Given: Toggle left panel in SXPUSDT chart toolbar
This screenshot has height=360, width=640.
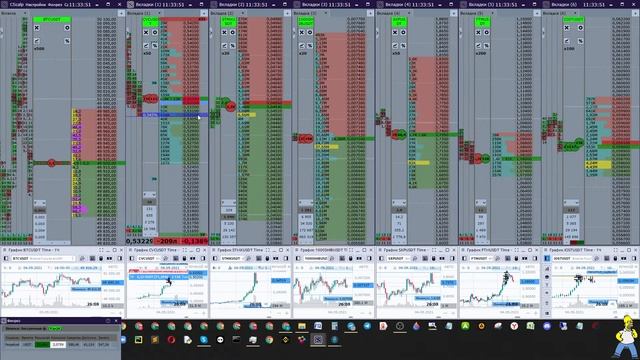Looking at the screenshot, I should click(x=381, y=258).
